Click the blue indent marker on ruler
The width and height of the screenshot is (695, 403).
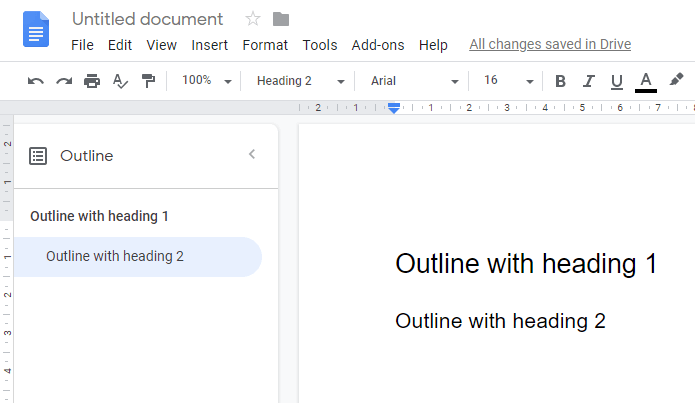394,108
